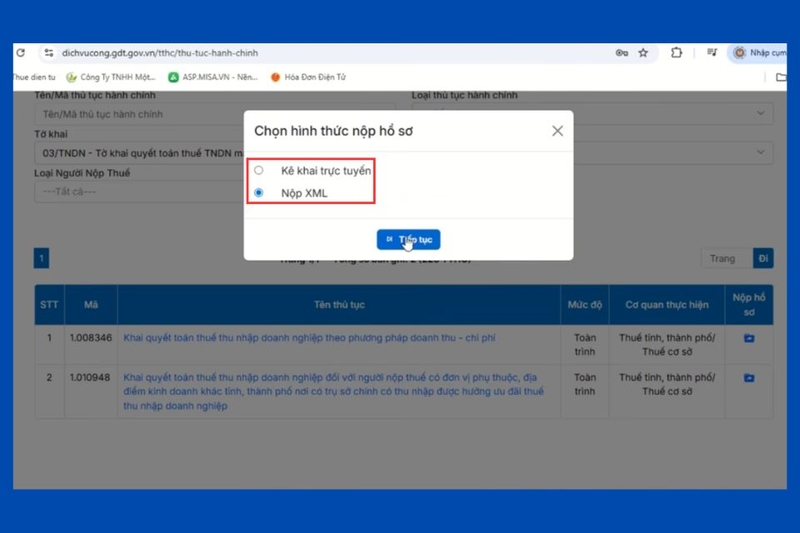Open Hóa Đơn Điện Tử bookmark
The width and height of the screenshot is (800, 533).
click(309, 77)
